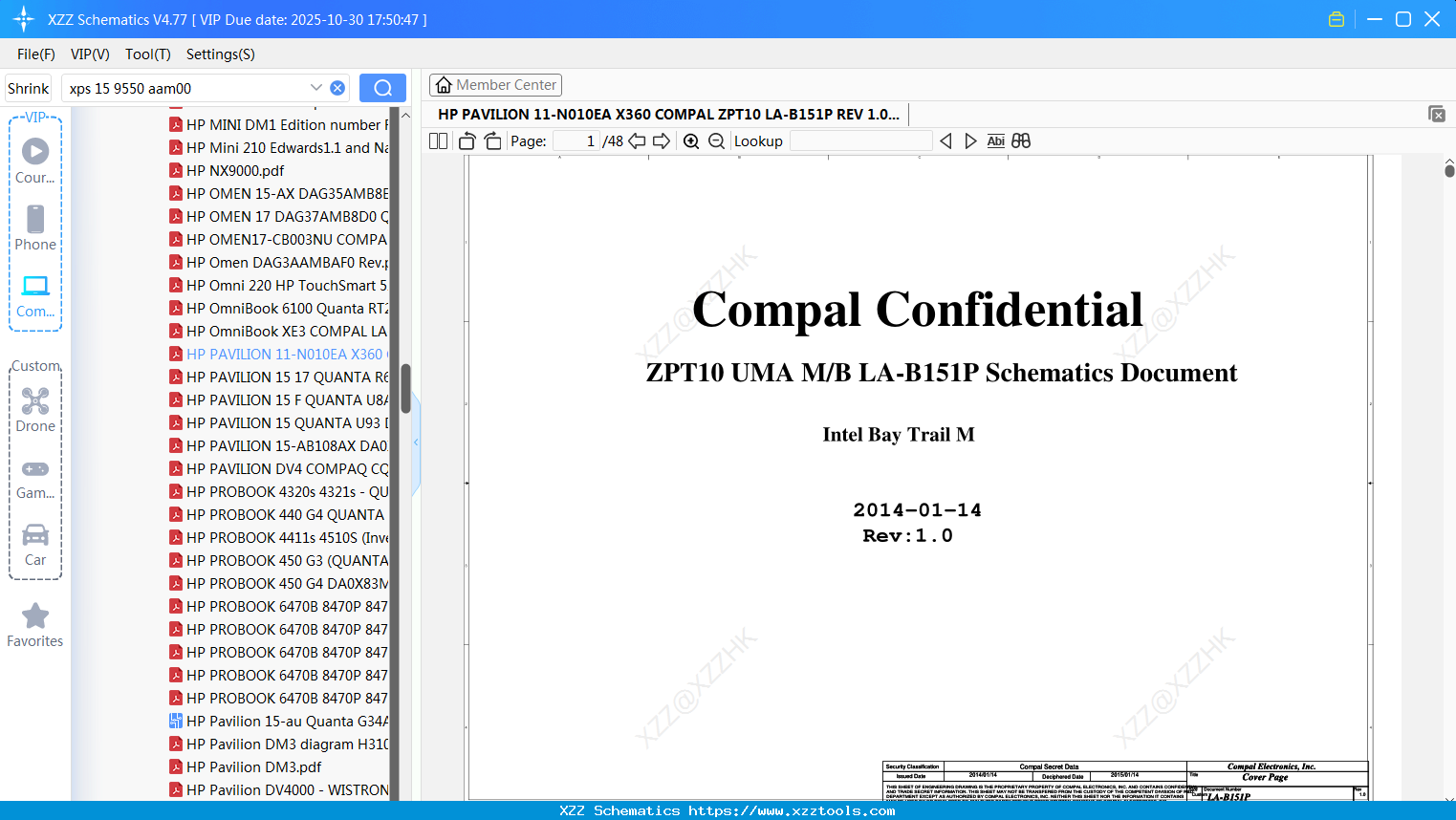Open HP NX9000.pdf in list
The image size is (1456, 820).
point(228,170)
